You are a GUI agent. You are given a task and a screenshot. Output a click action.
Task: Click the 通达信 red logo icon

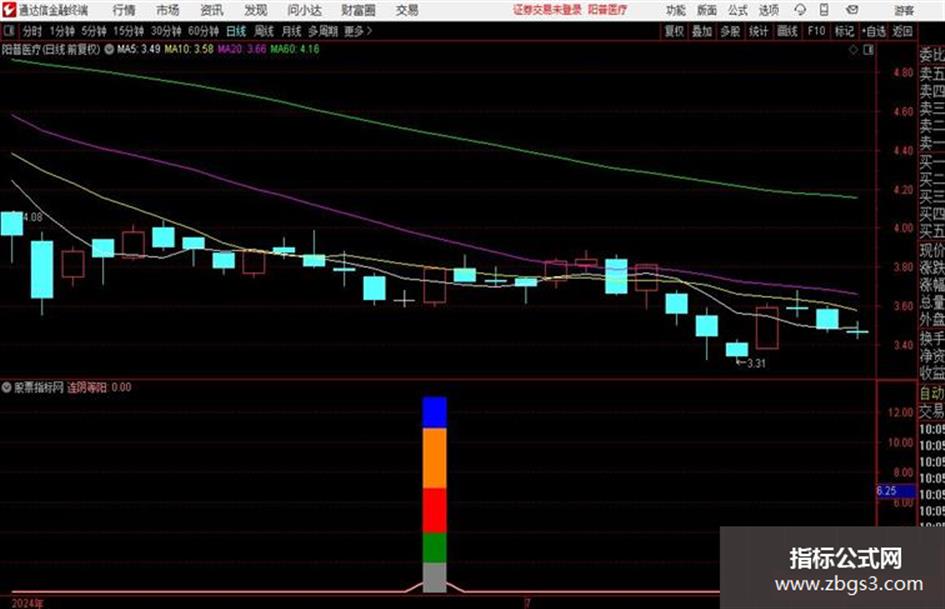tap(8, 10)
